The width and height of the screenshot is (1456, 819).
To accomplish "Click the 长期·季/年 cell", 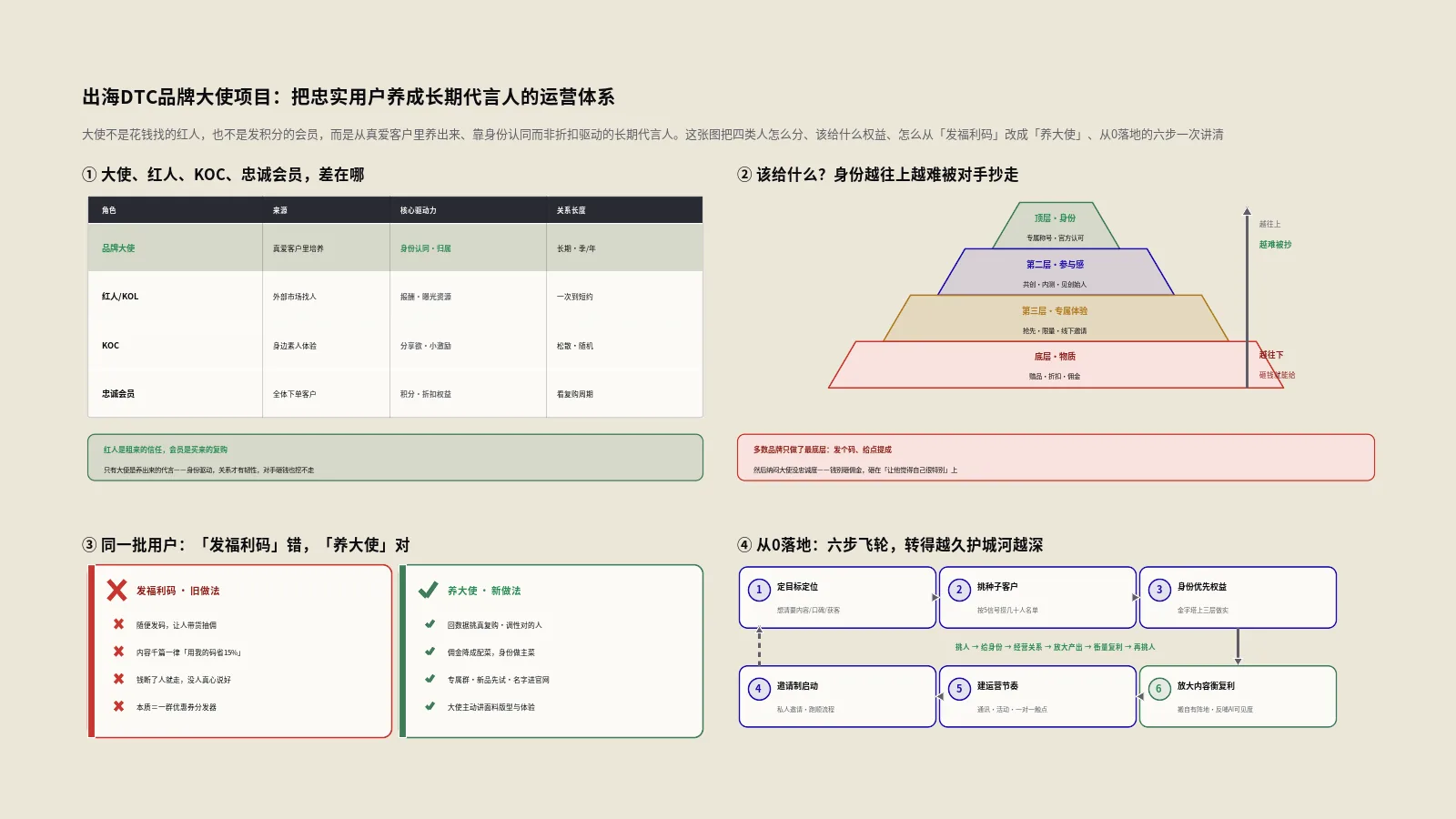I will 624,248.
